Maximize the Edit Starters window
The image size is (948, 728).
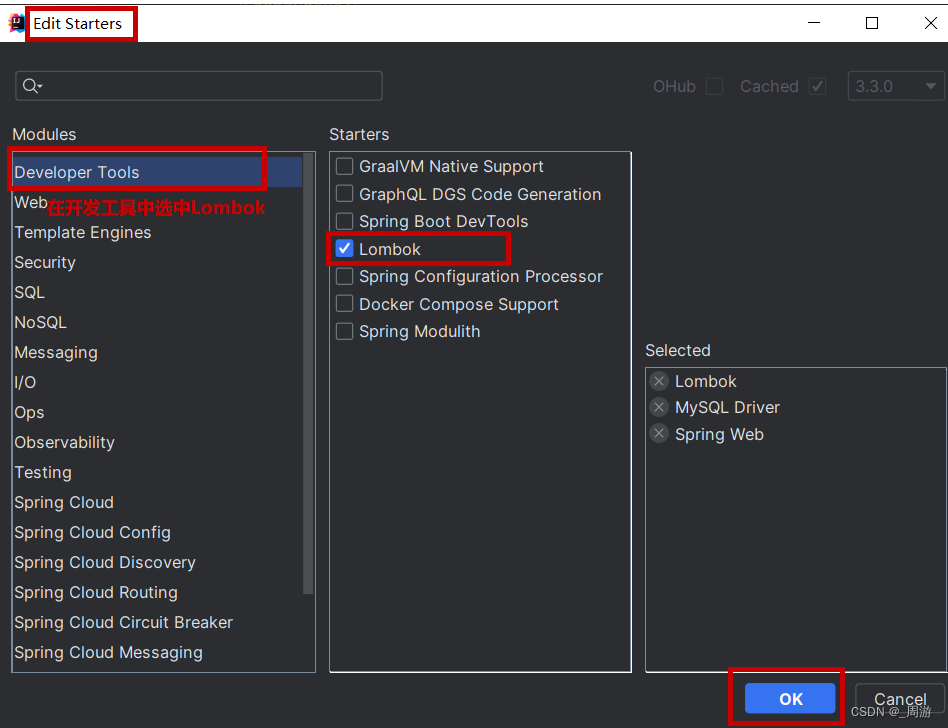tap(872, 23)
